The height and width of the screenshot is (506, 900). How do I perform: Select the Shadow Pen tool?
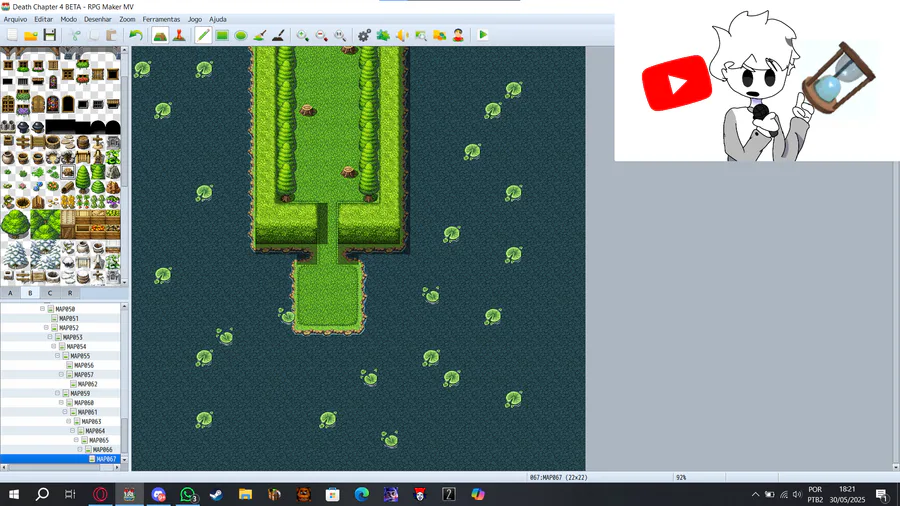click(278, 35)
